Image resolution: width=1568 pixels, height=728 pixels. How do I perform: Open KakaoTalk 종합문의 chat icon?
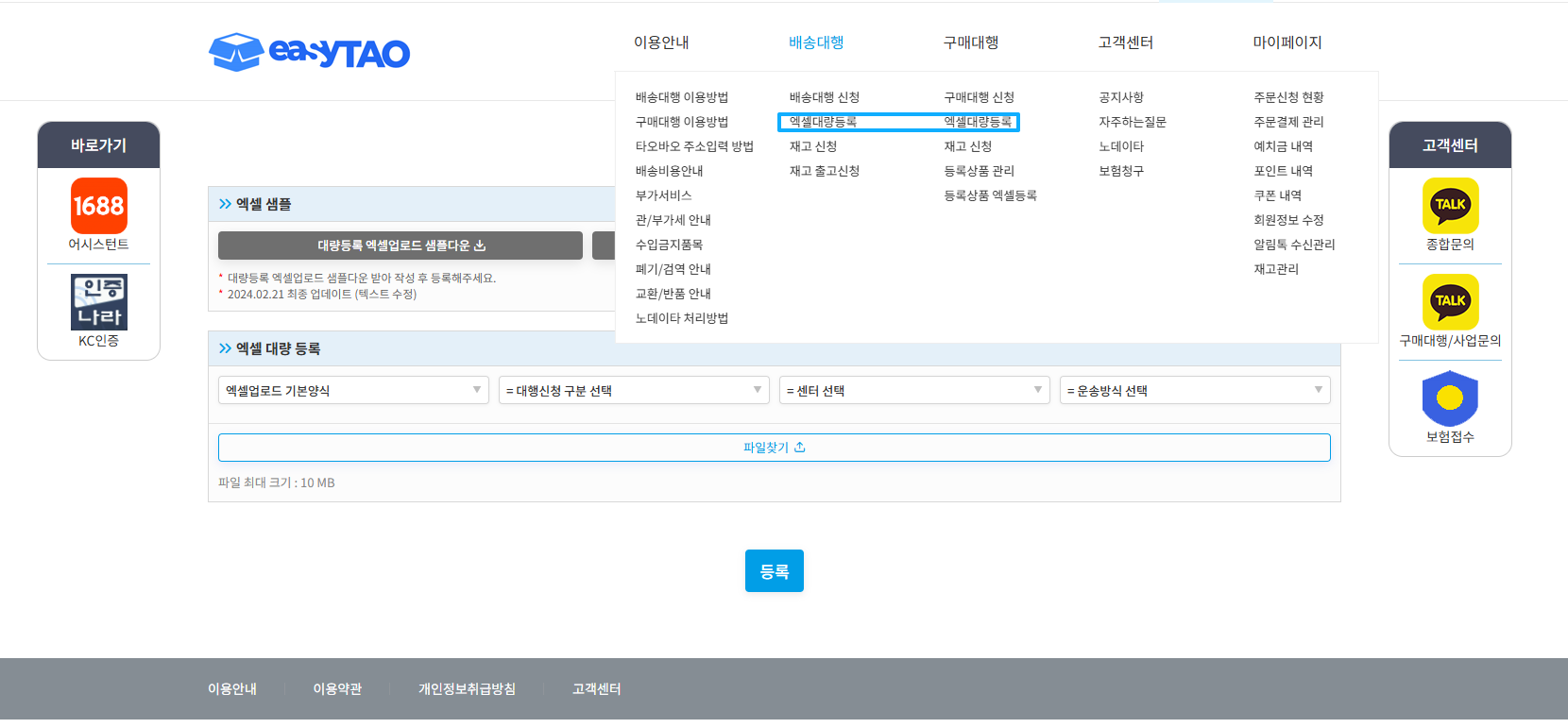click(1450, 206)
